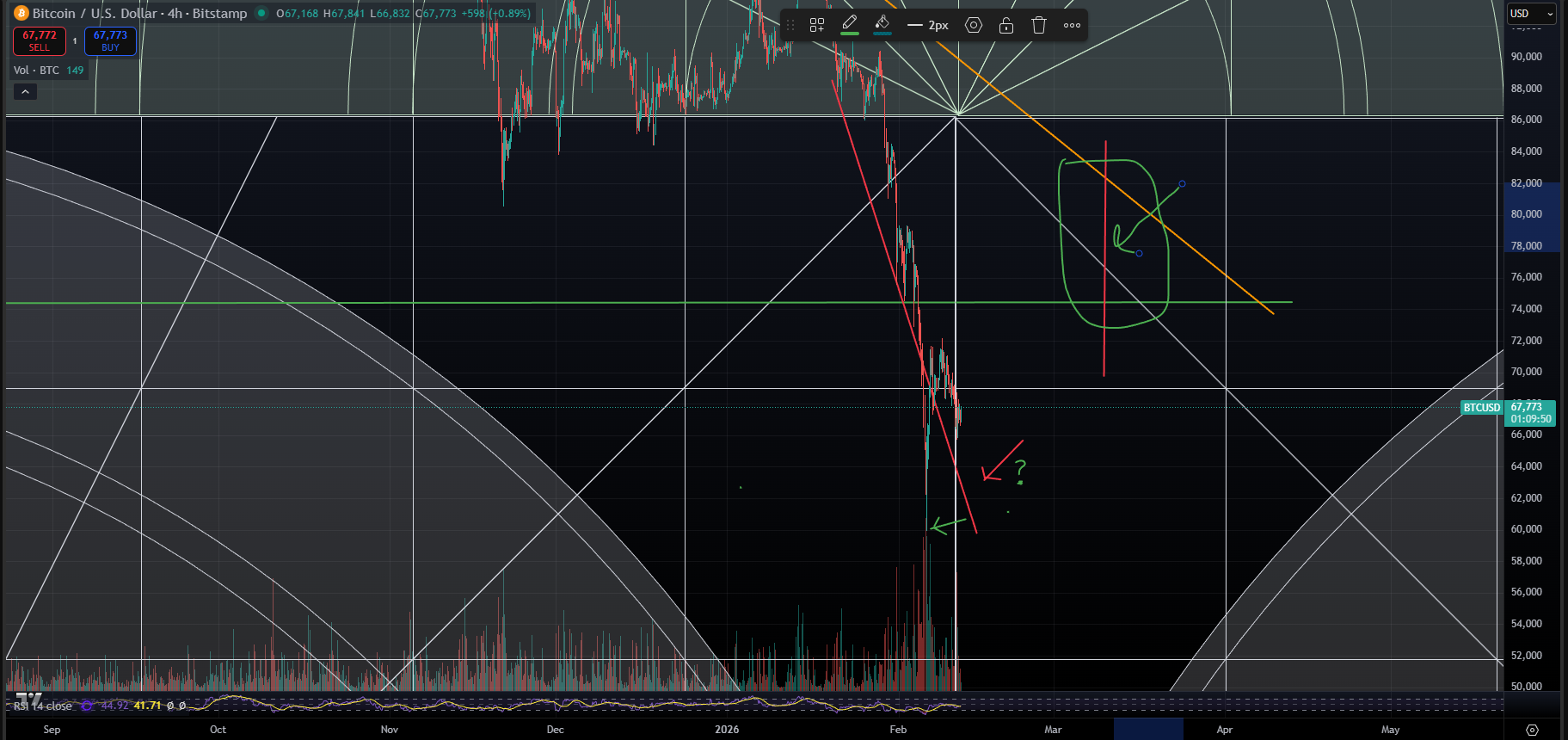This screenshot has width=1568, height=740.
Task: Click the 80,000 price scale label
Action: (1526, 213)
